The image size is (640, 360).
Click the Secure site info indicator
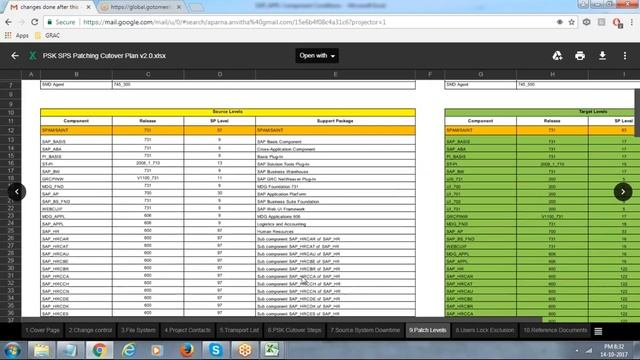pos(61,22)
